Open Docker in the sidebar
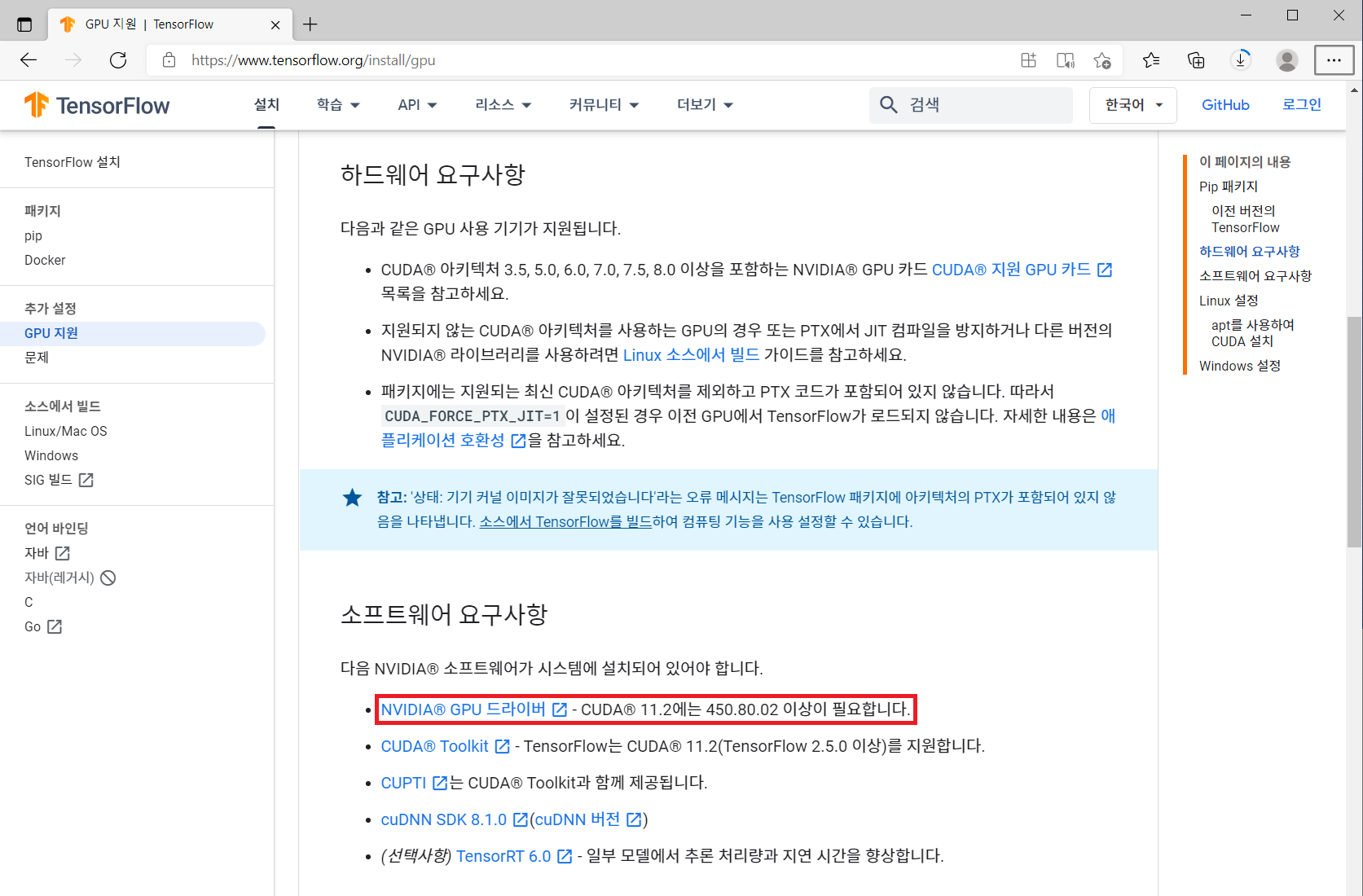Screen dimensions: 1363x896 tap(45, 260)
